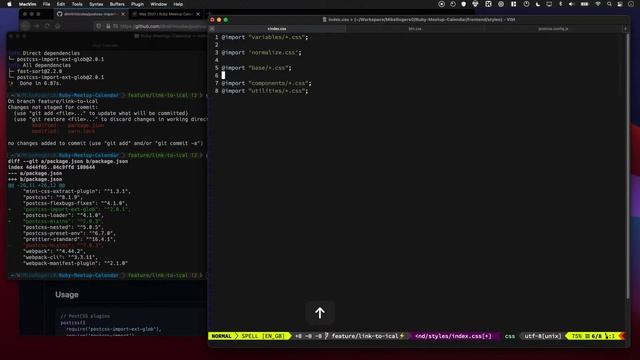The image size is (640, 360).
Task: Switch to the postcss.config.js tab in MacVim
Action: [553, 29]
